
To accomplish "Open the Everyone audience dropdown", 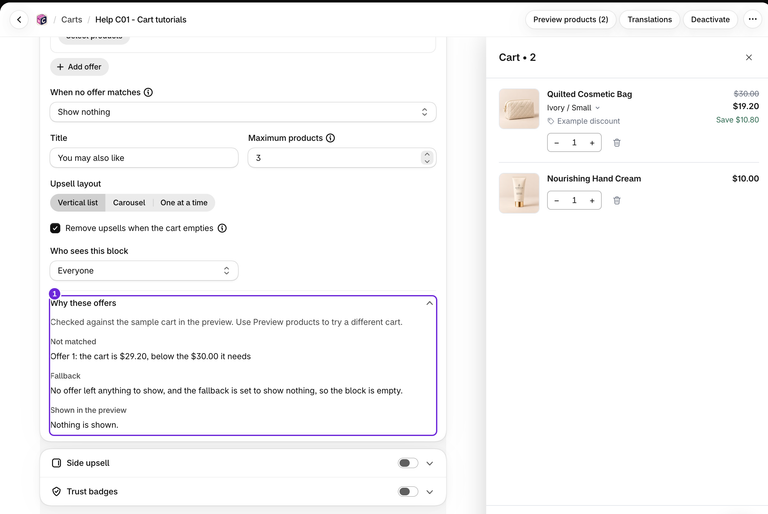I will [x=144, y=271].
